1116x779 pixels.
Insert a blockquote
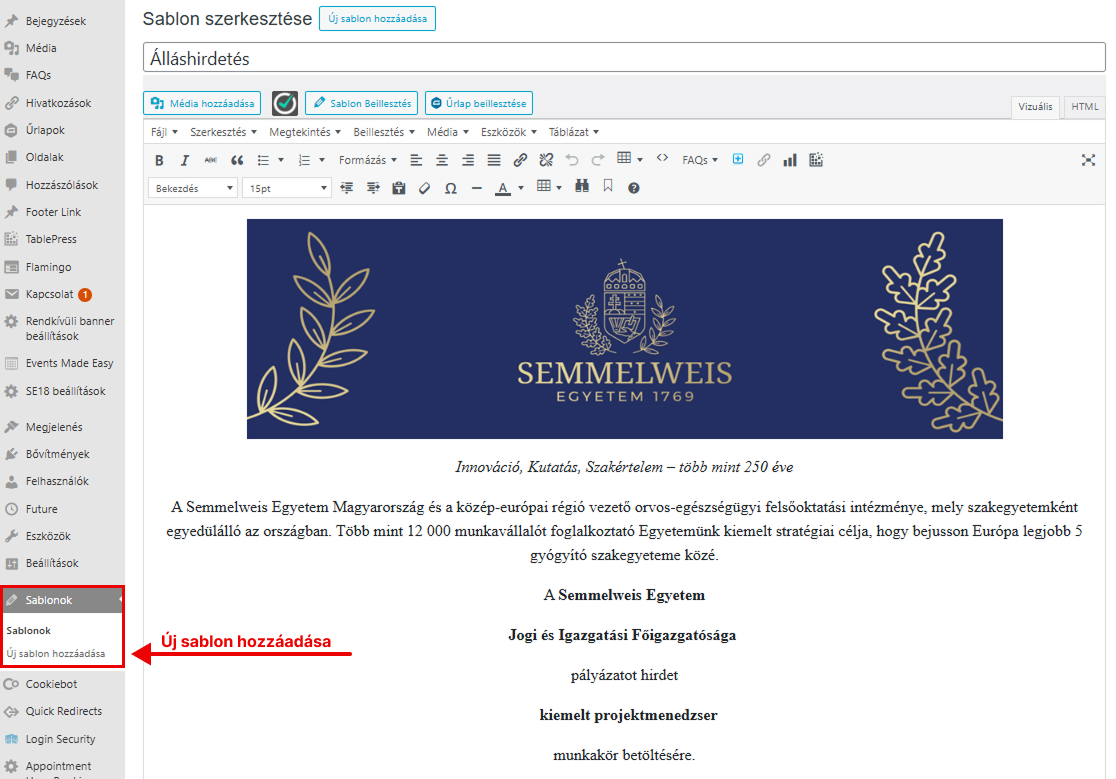click(x=237, y=161)
